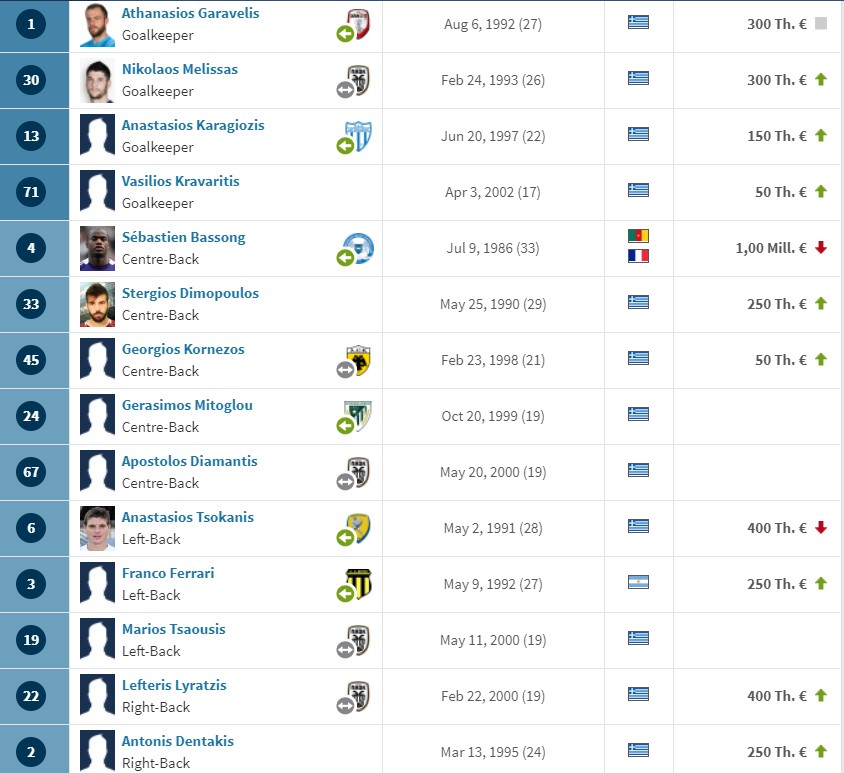This screenshot has width=844, height=773.
Task: Click the round blue club logo beside Sébastien Bassong
Action: tap(359, 248)
